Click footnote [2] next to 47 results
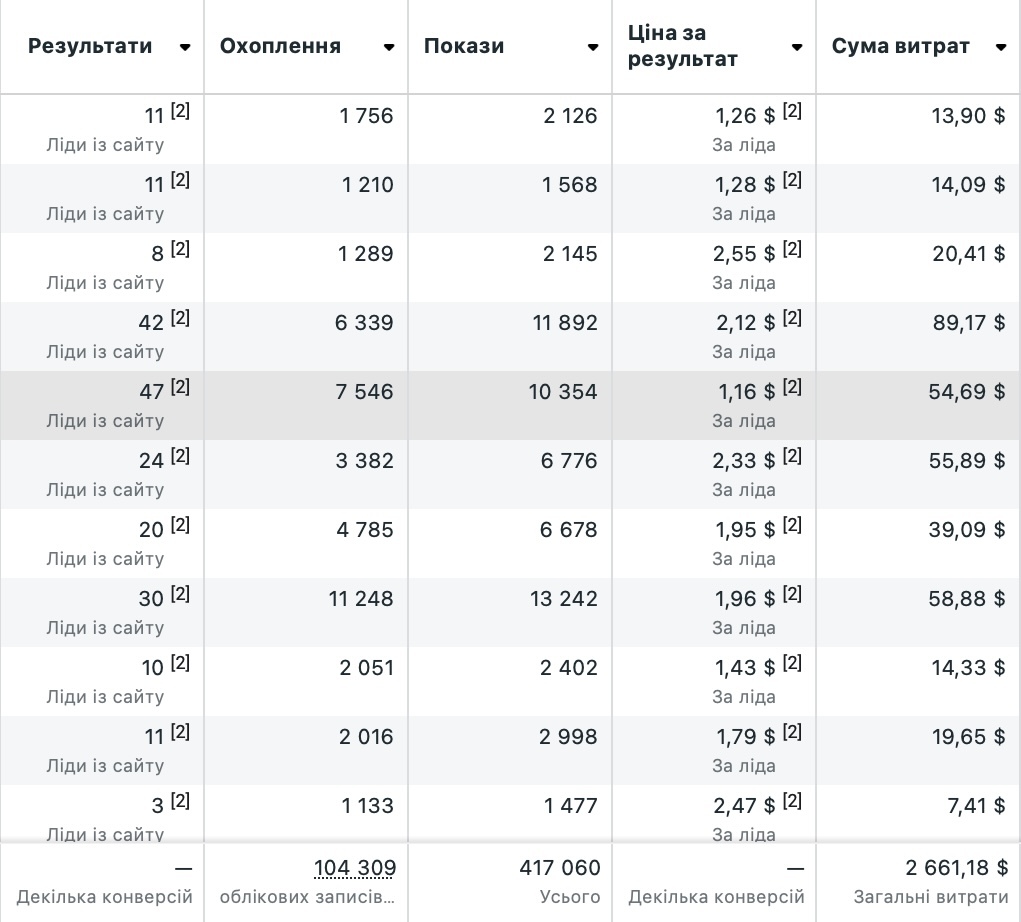1021x922 pixels. pyautogui.click(x=180, y=387)
